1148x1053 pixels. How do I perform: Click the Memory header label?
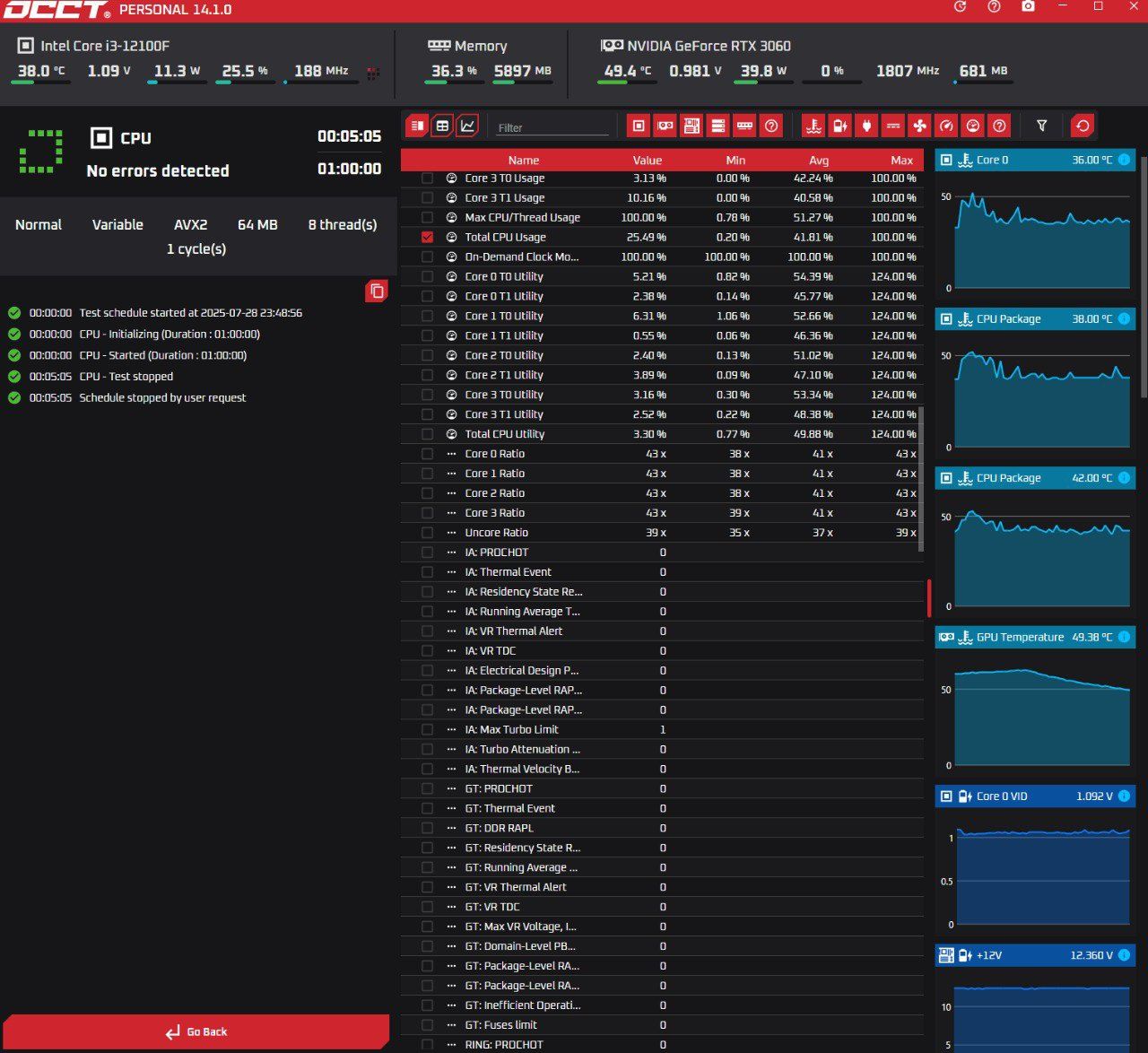467,46
